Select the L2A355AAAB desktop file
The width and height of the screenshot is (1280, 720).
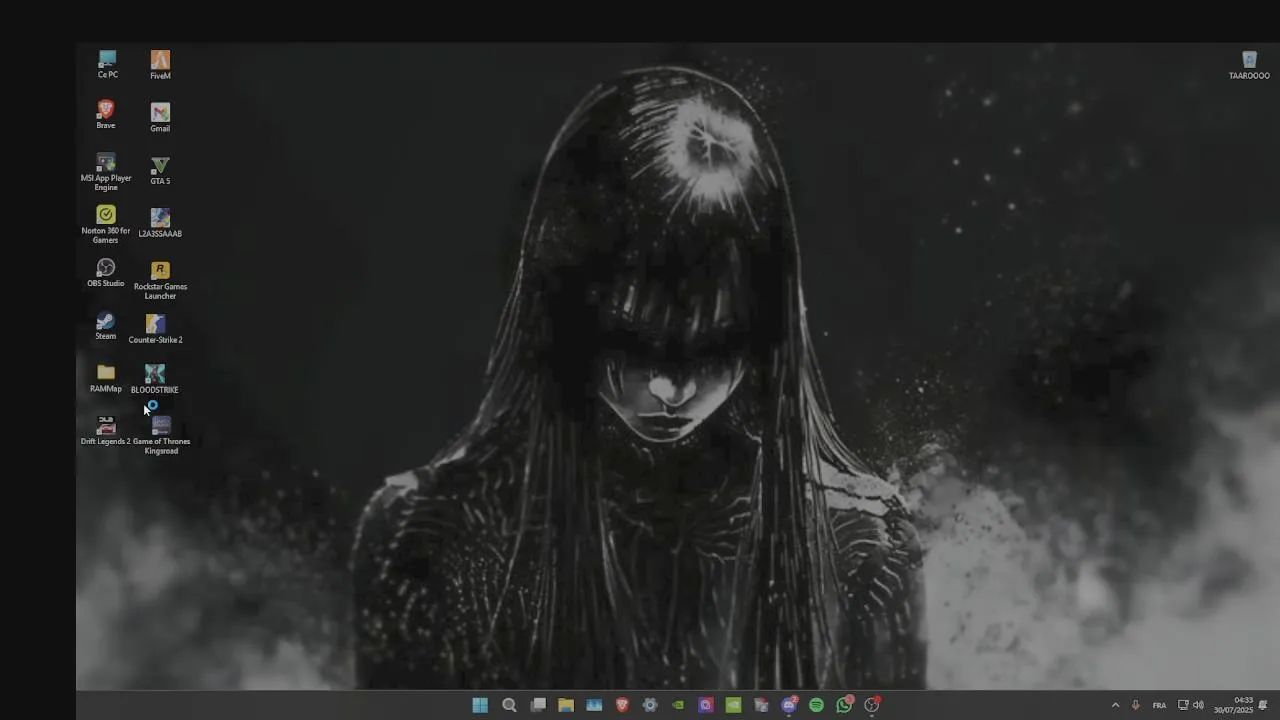160,224
